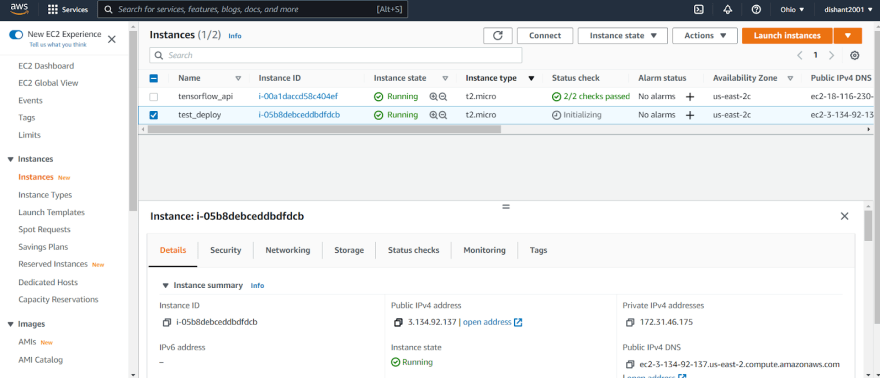Uncheck the test_deploy row checkbox

coord(154,115)
